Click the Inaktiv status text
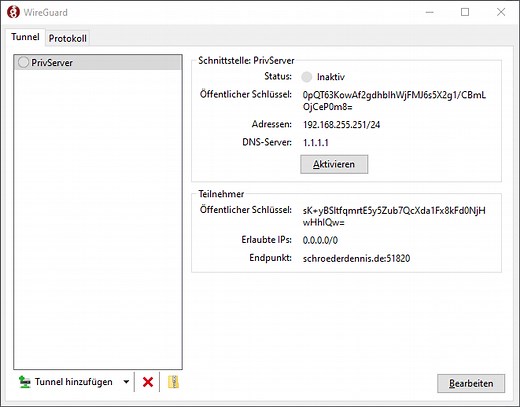The image size is (520, 407). click(331, 77)
